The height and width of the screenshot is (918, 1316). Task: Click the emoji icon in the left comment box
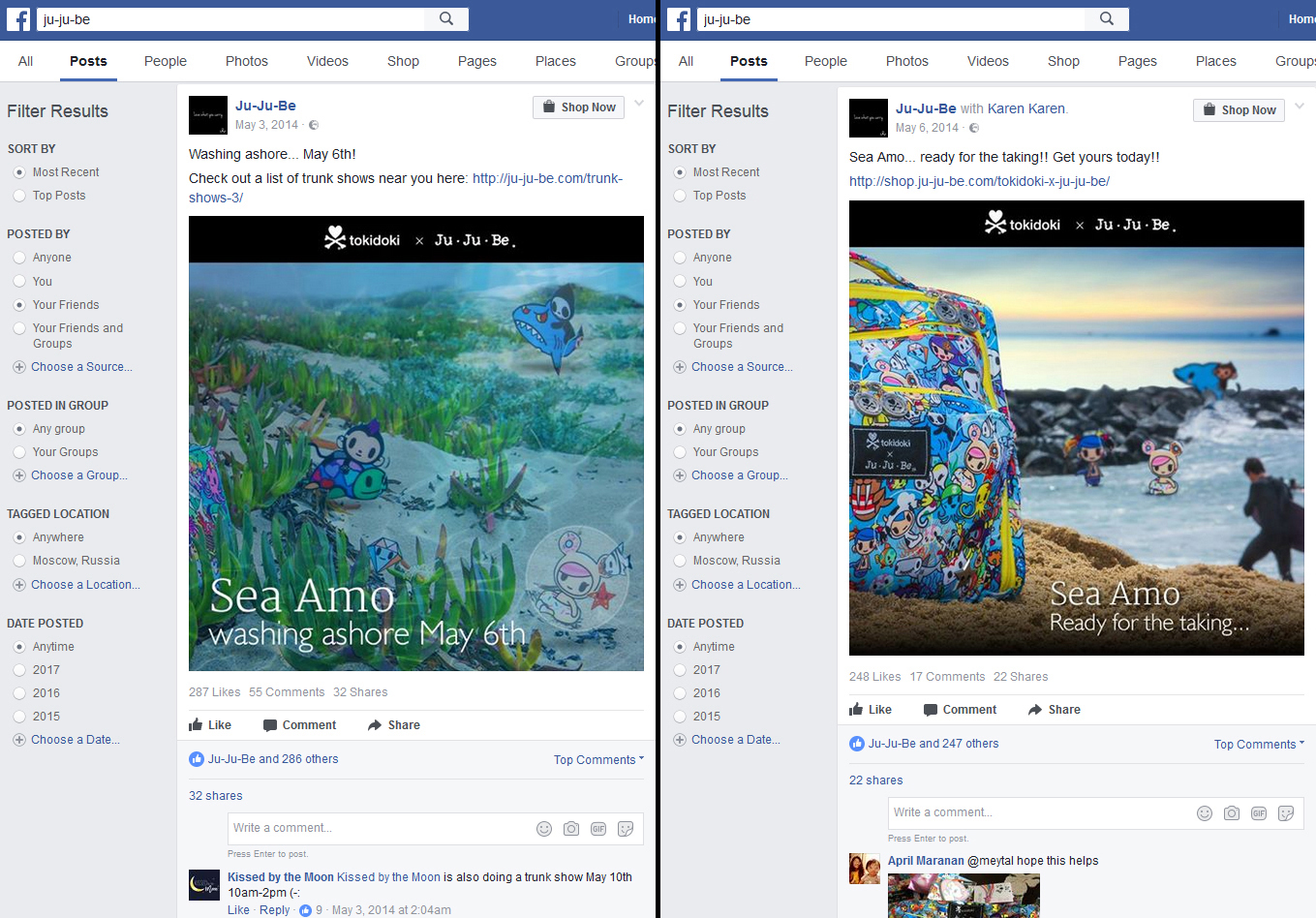coord(544,829)
